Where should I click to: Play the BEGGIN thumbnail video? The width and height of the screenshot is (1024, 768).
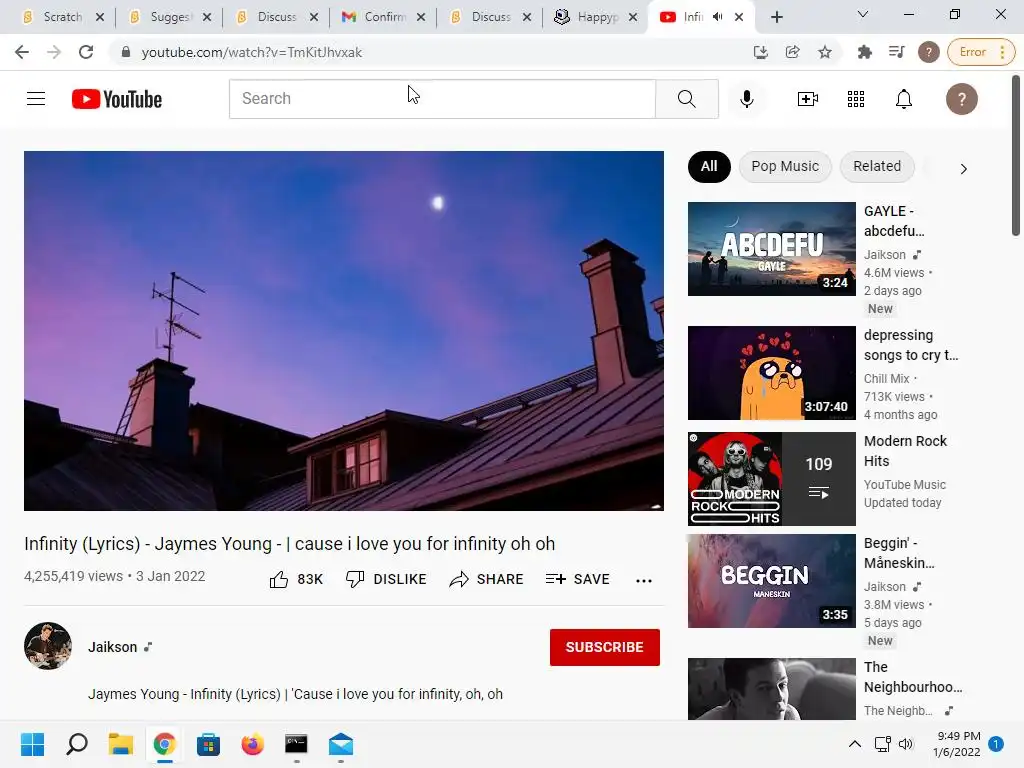point(771,581)
